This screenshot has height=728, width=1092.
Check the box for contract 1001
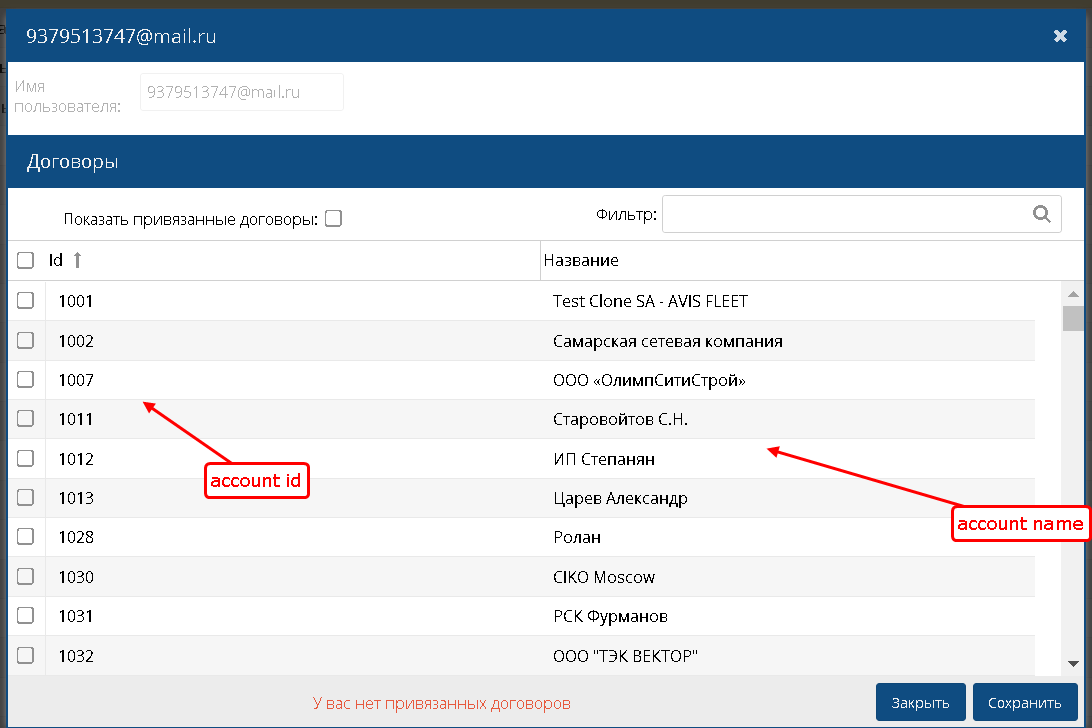click(26, 300)
